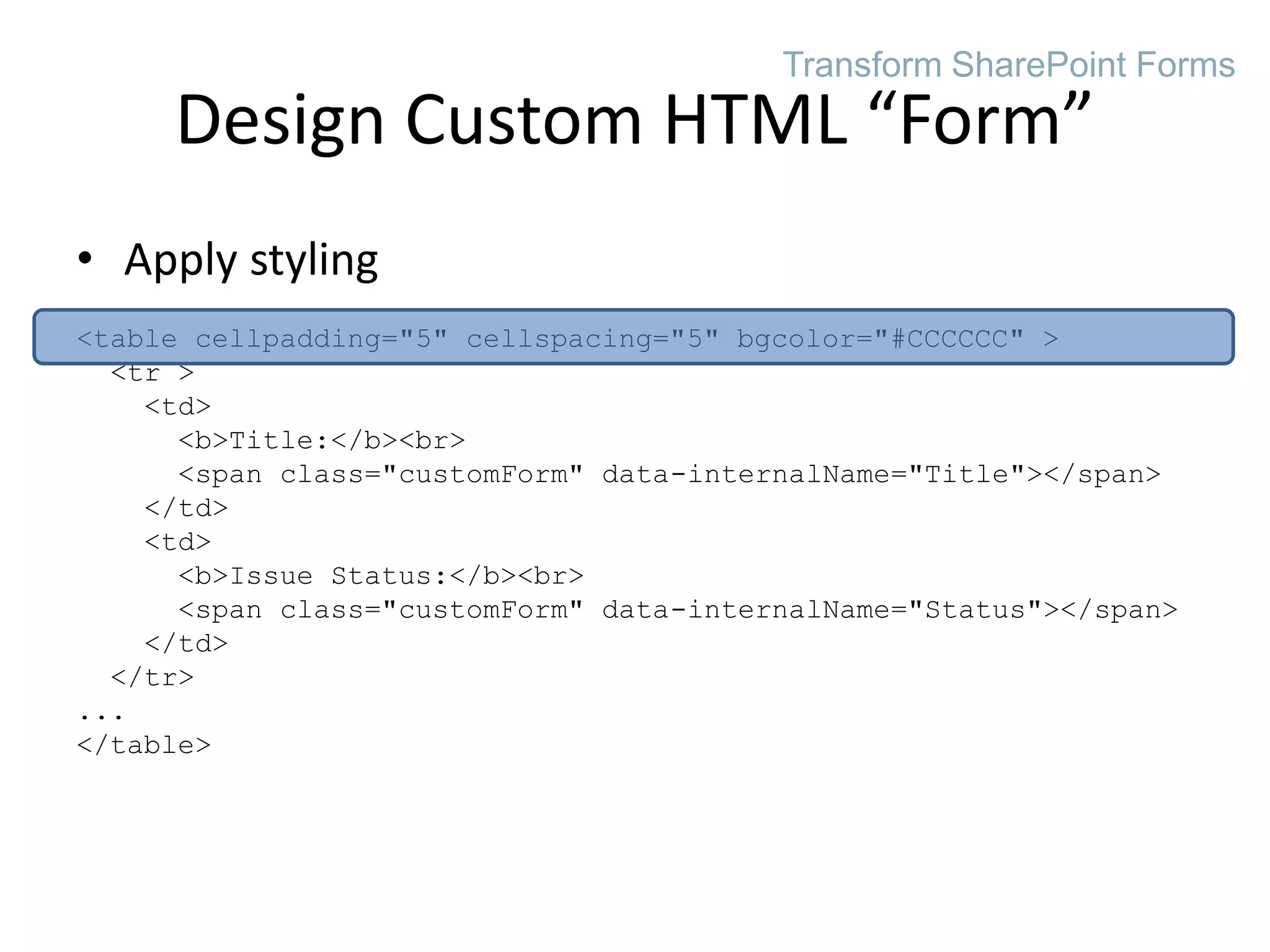Click the span line with data-internalName="Title"
This screenshot has width=1270, height=952.
click(x=669, y=475)
